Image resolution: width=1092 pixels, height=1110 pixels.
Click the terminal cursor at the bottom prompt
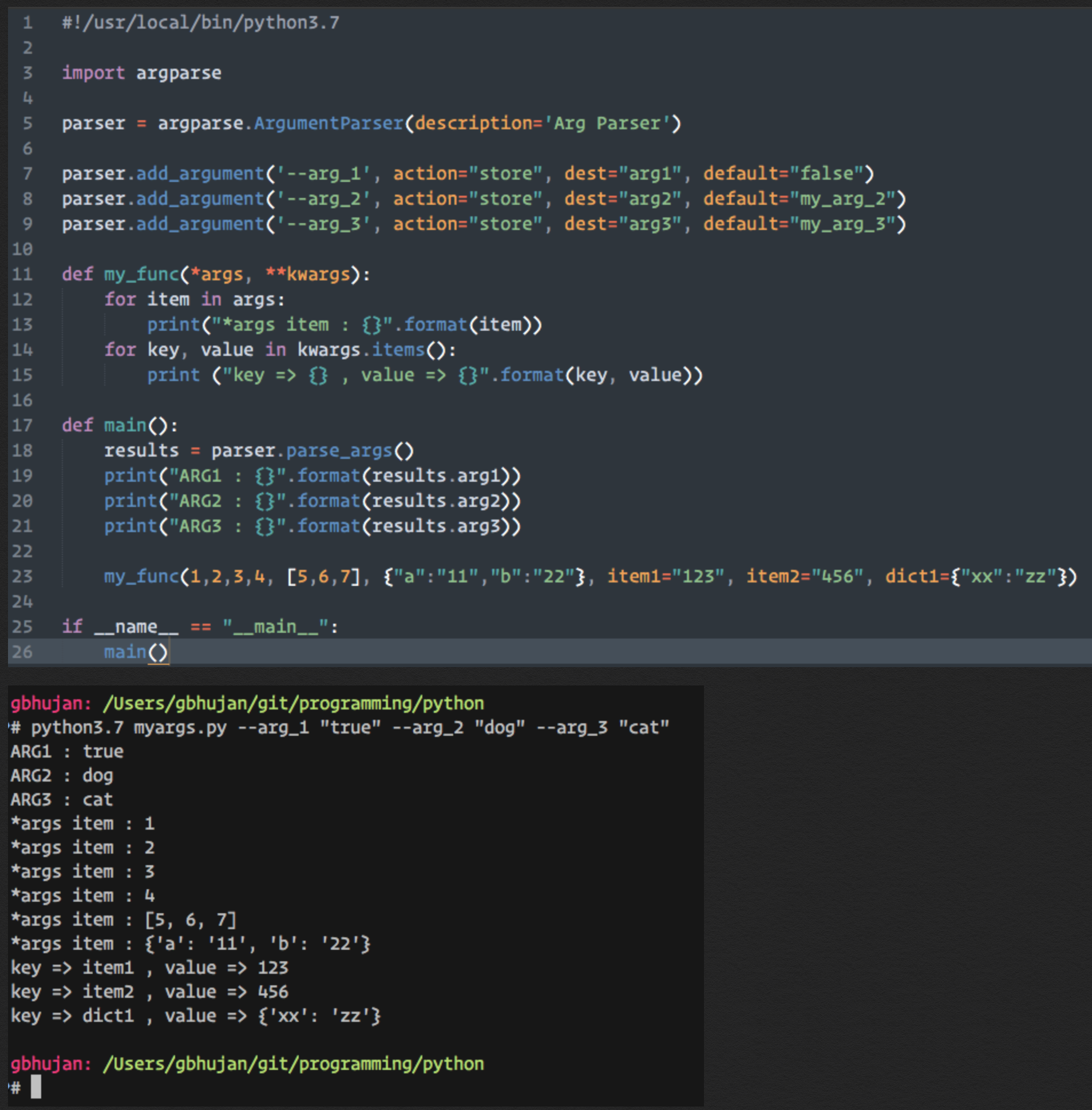click(35, 1087)
